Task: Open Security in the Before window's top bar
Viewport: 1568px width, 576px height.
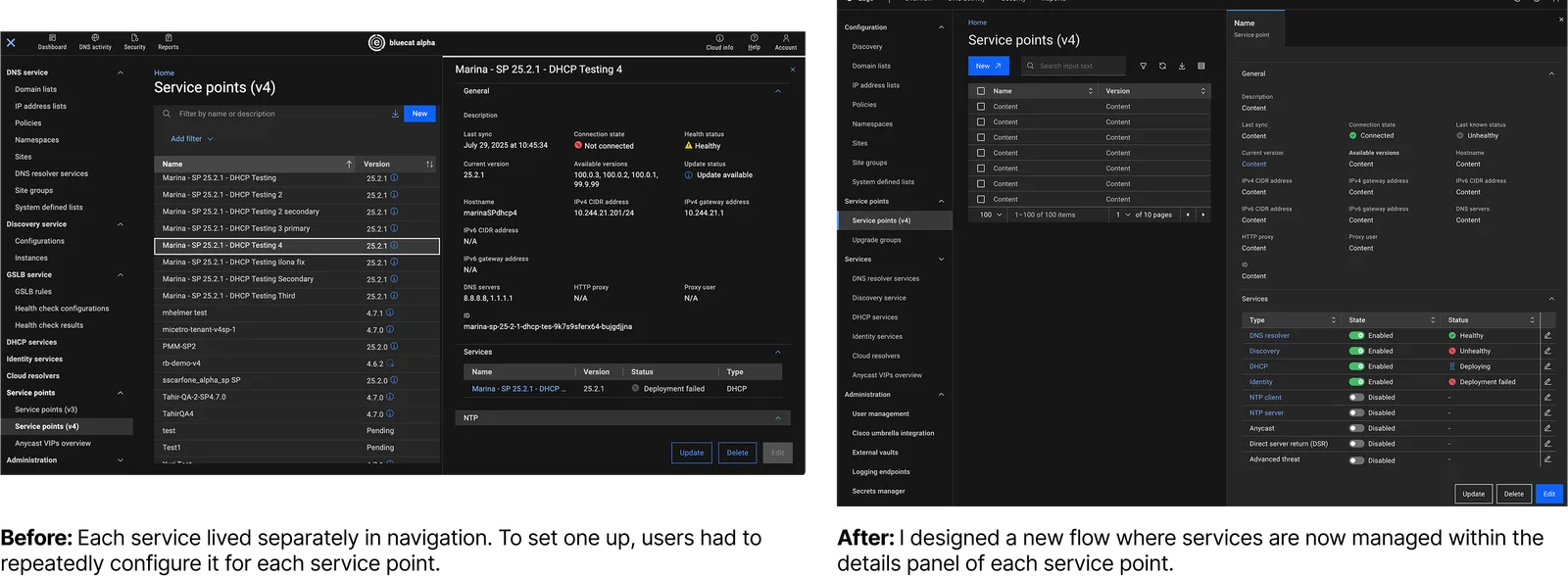Action: 134,42
